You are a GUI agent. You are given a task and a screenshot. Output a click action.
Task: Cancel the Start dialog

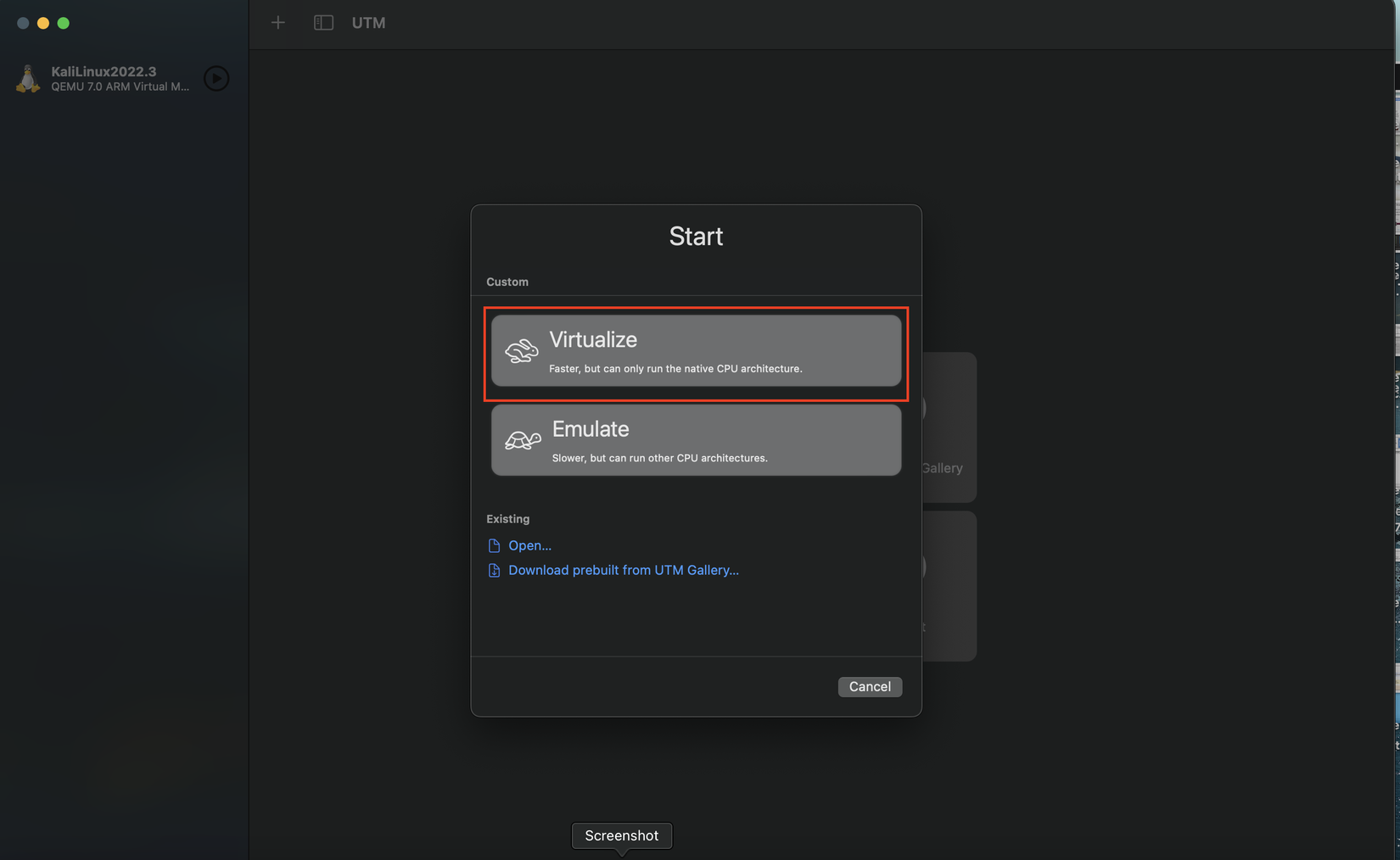click(870, 686)
